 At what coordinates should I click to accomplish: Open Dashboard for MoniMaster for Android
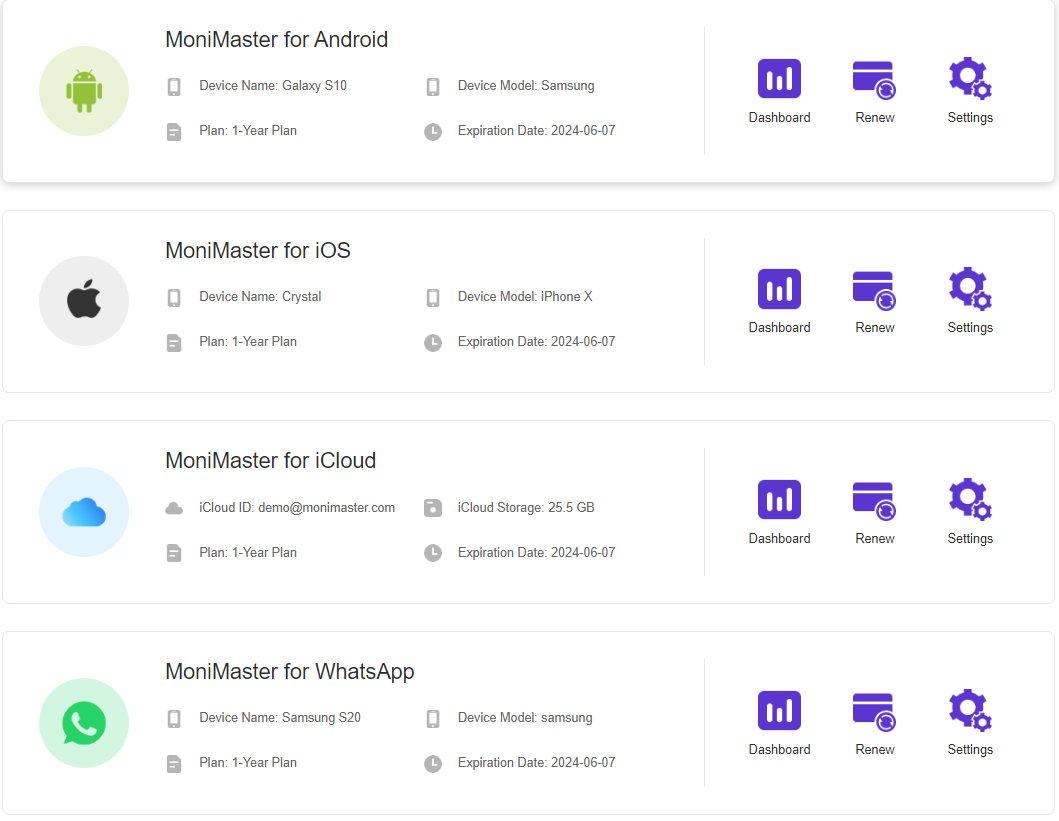pyautogui.click(x=779, y=79)
